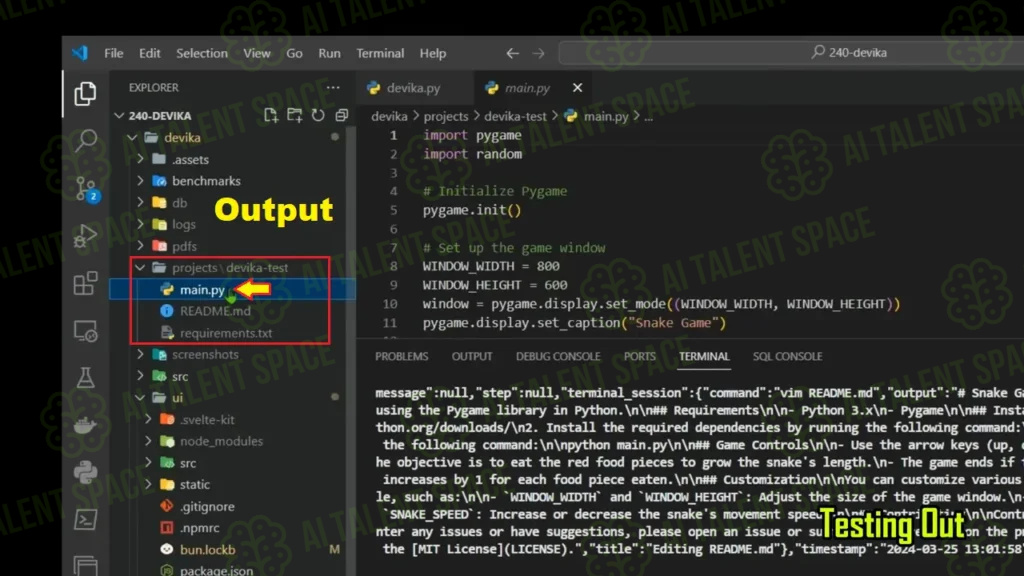Expand the benchmarks folder
The height and width of the screenshot is (576, 1024).
pyautogui.click(x=140, y=181)
